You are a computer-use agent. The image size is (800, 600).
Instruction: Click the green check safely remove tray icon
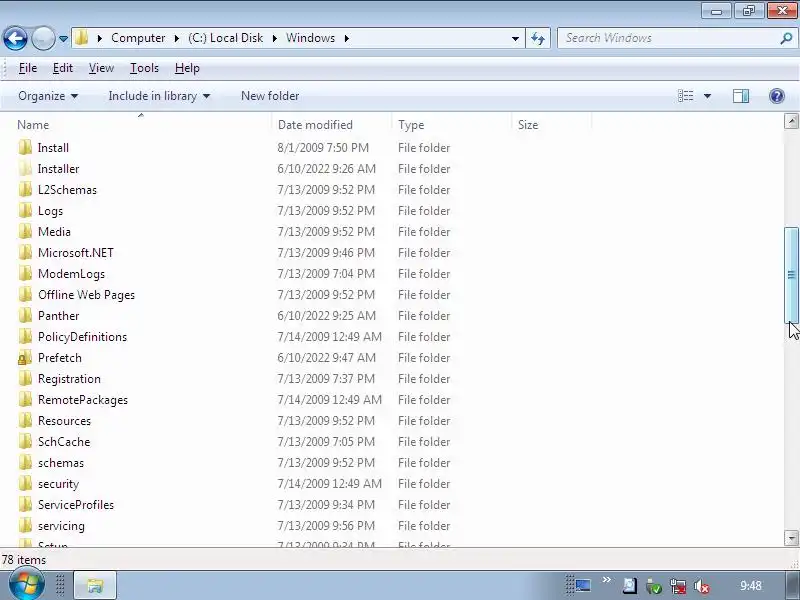tap(654, 586)
